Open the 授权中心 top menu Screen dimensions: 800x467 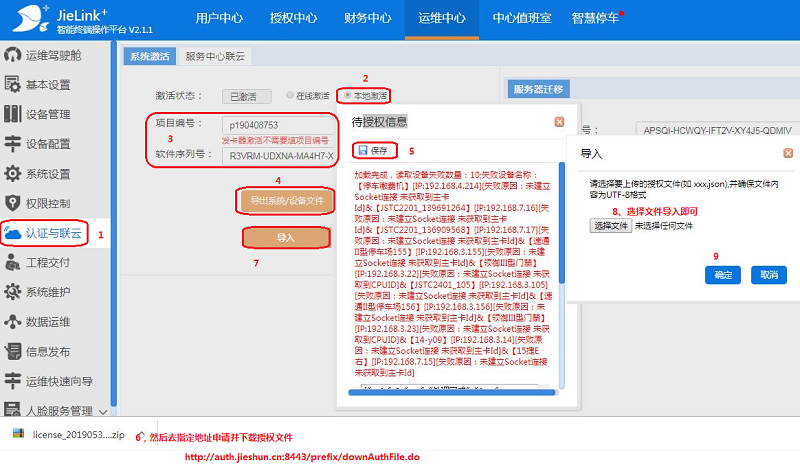click(293, 18)
